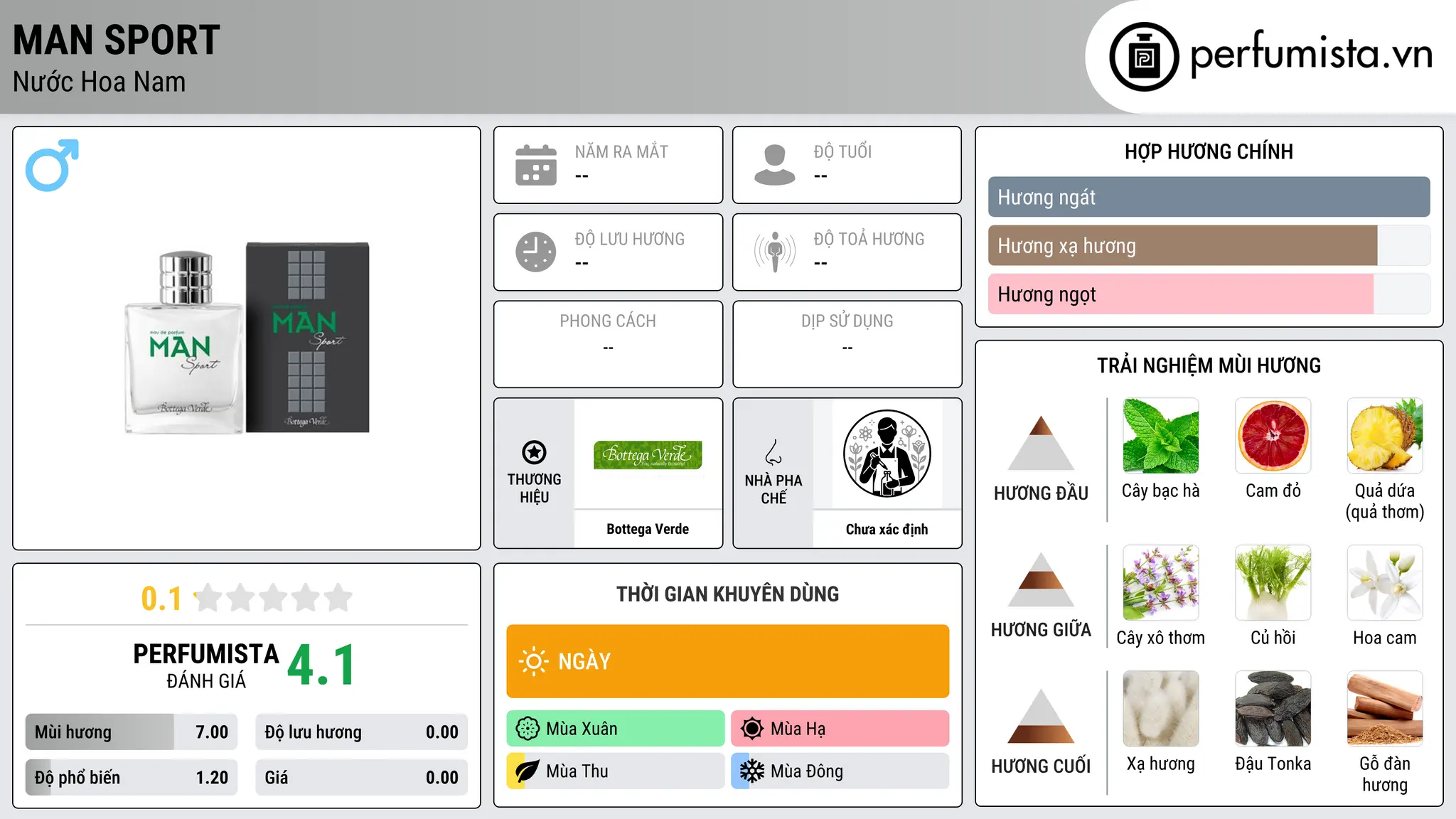Click the Năm ra mắt label
1456x819 pixels.
point(621,151)
